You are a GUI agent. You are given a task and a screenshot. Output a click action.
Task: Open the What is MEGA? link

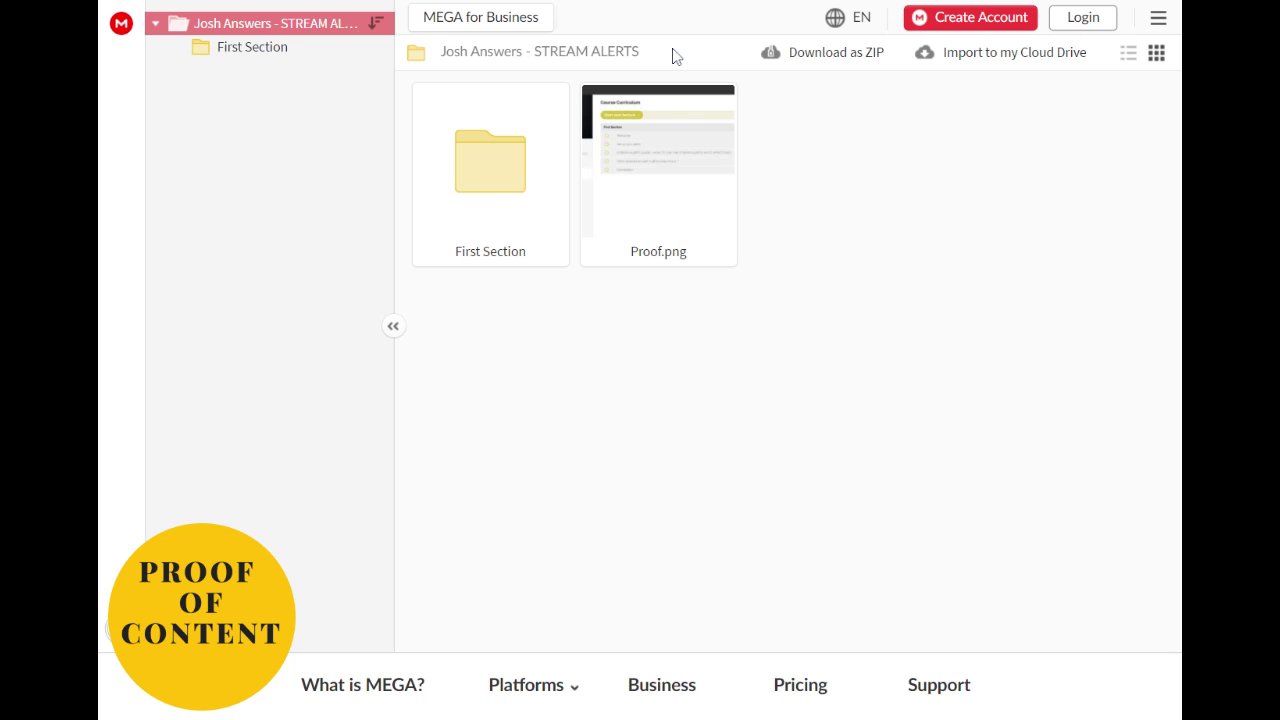click(363, 685)
